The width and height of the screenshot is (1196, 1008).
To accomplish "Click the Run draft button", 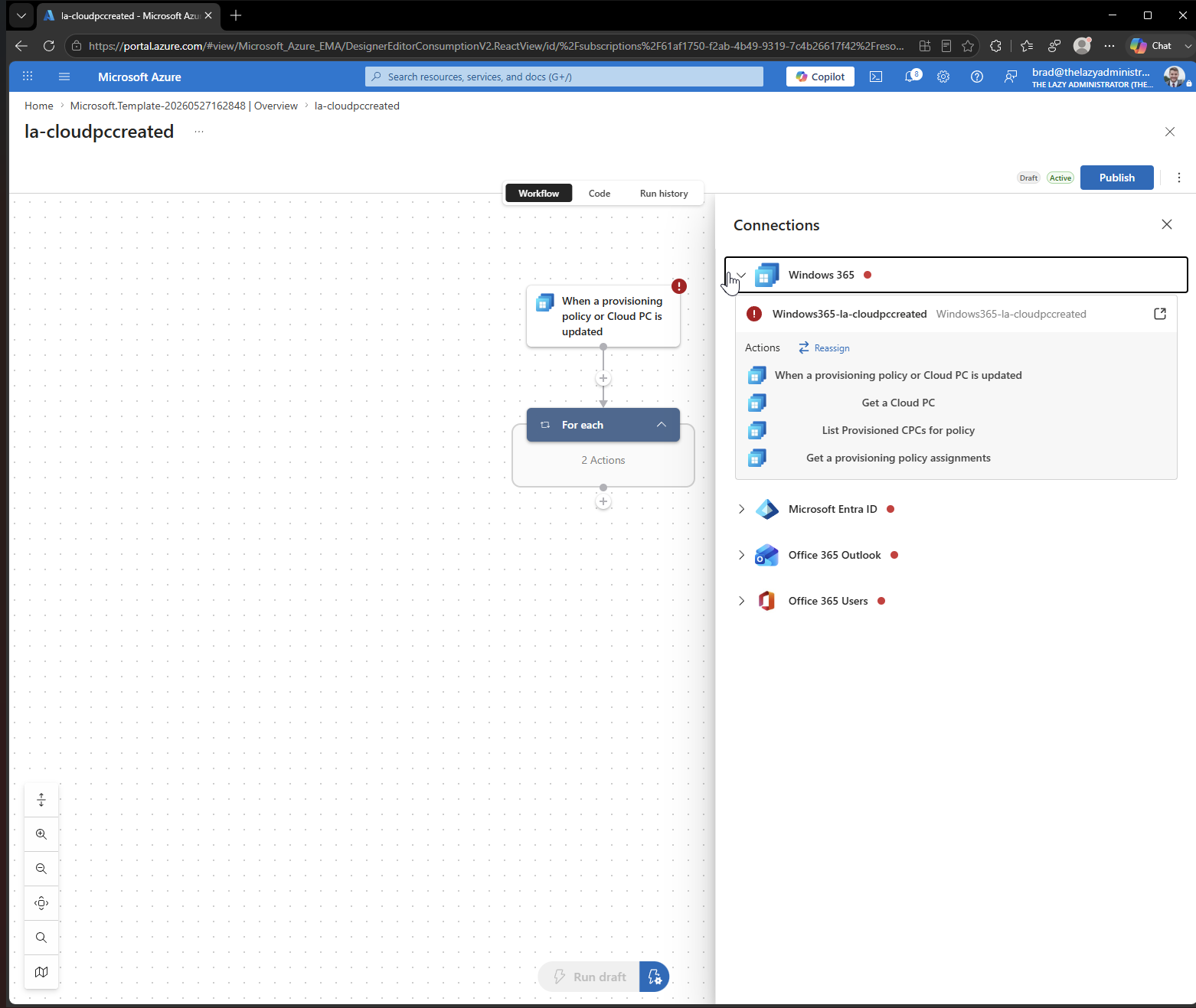I will [x=590, y=977].
